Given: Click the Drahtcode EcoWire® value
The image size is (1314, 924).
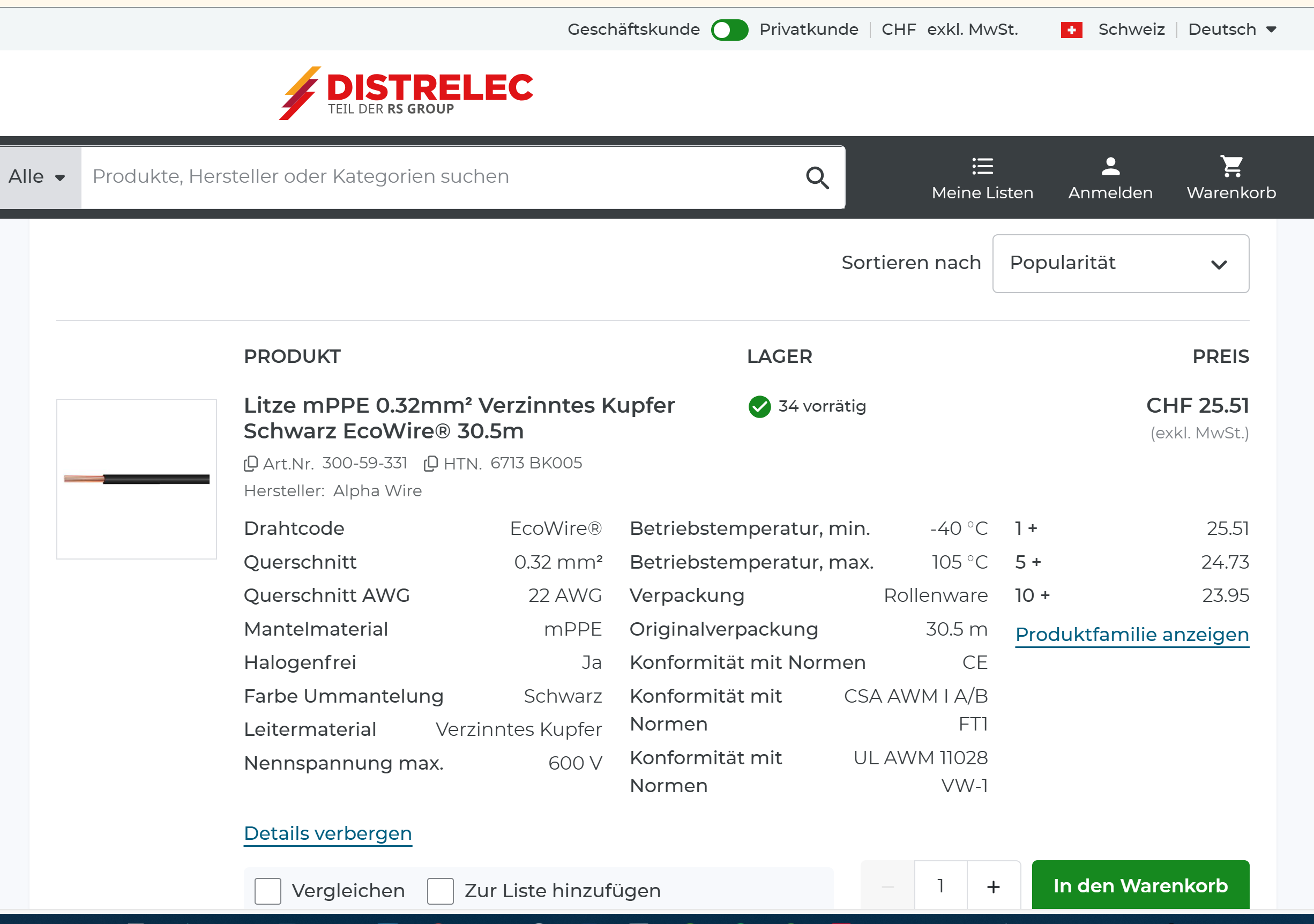Looking at the screenshot, I should 556,528.
